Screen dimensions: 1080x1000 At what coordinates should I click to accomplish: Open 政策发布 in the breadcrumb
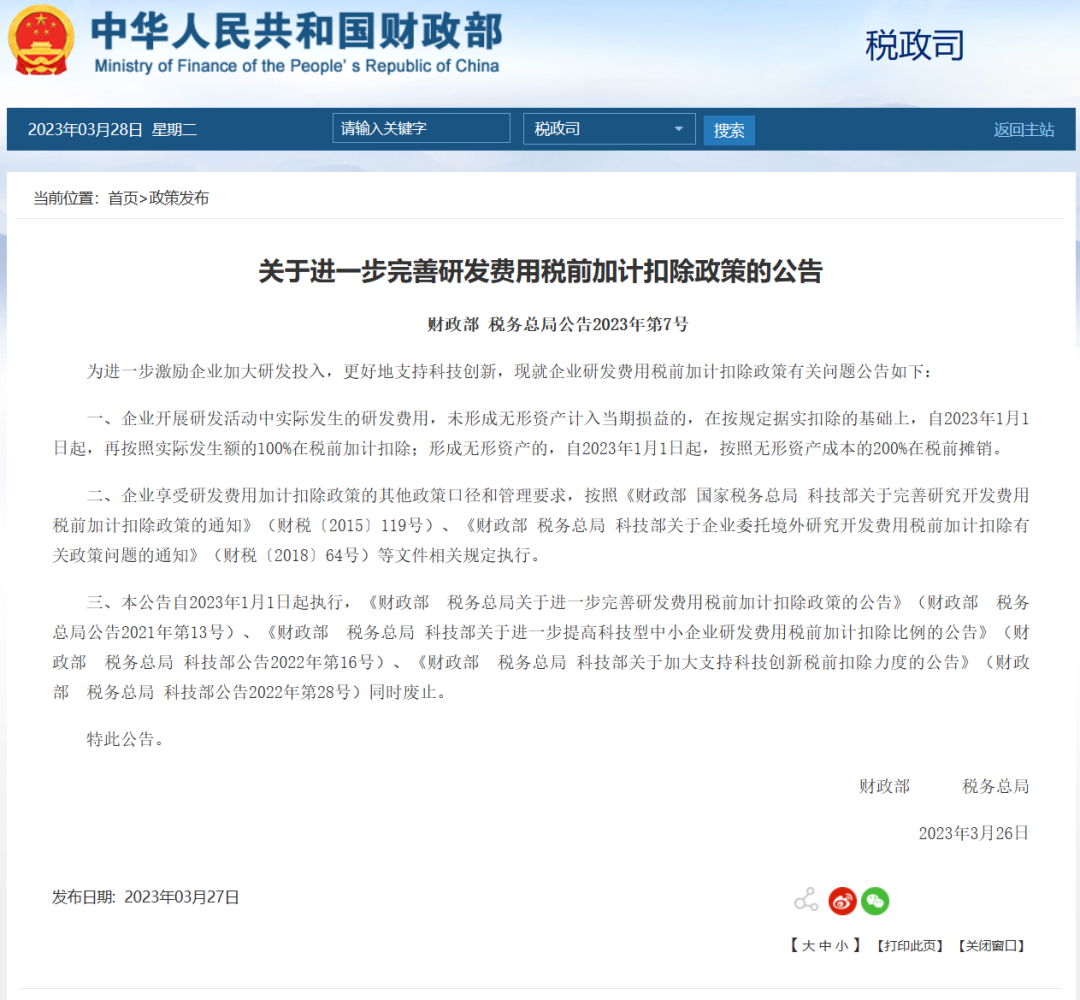pos(179,198)
